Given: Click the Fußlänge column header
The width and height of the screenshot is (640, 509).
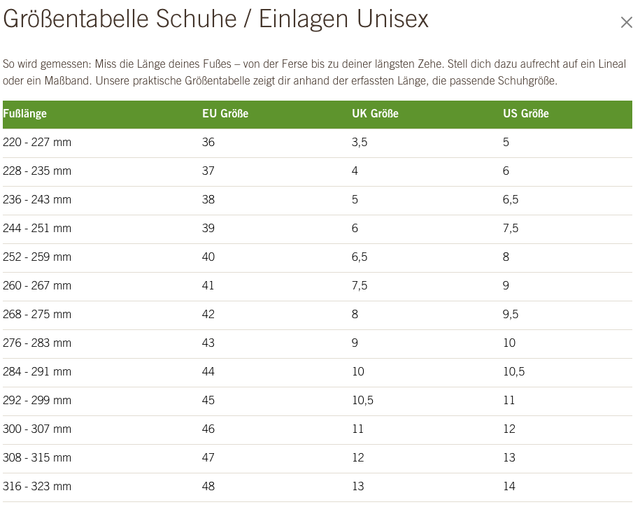Looking at the screenshot, I should point(25,114).
